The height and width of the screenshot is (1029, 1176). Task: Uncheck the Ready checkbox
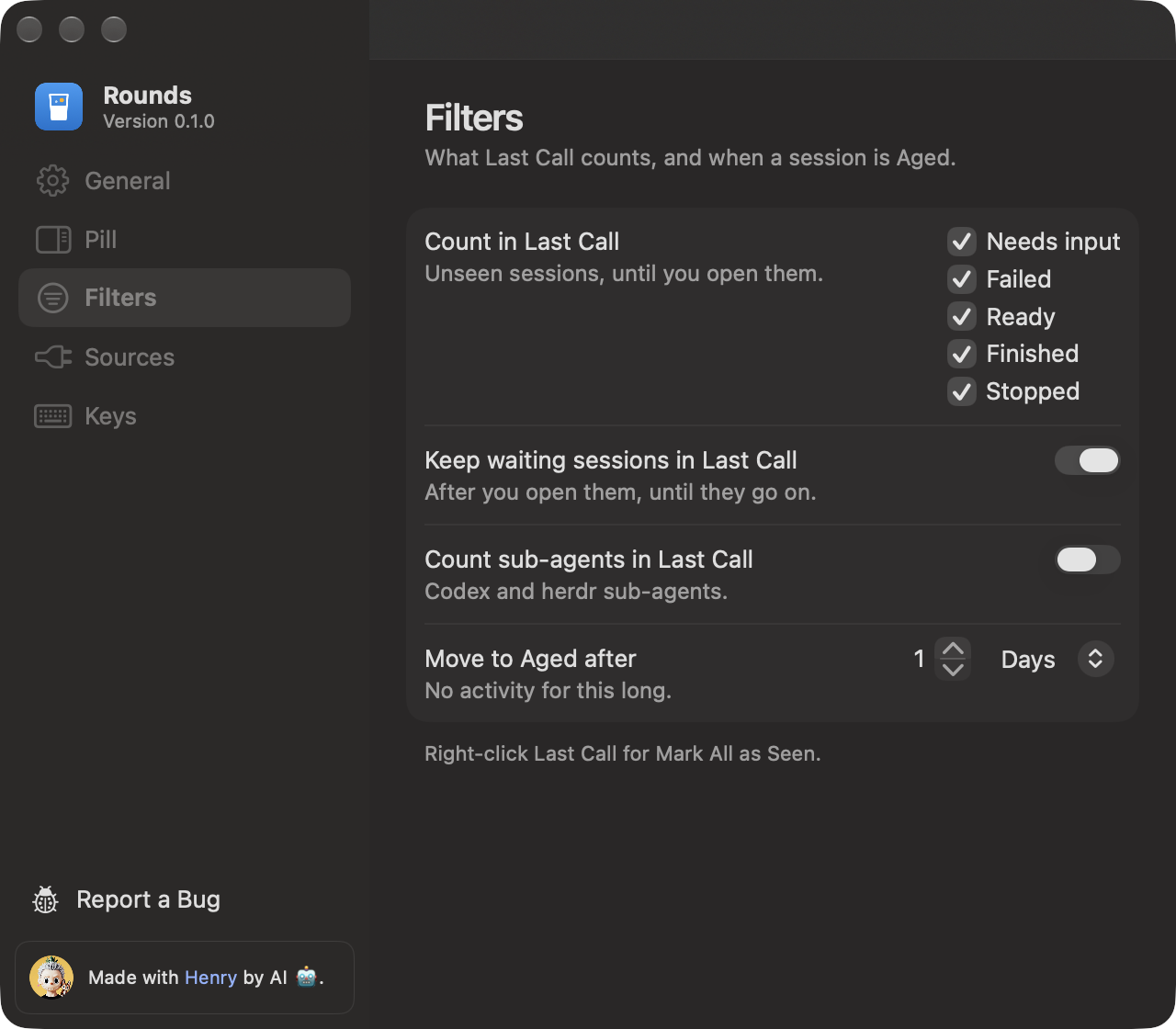point(962,317)
